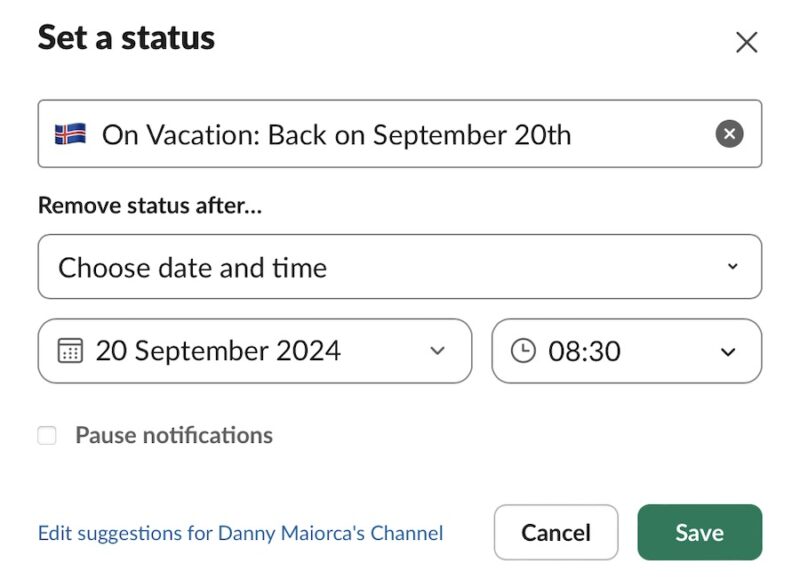Save the vacation status
This screenshot has height=580, width=800.
[x=699, y=532]
